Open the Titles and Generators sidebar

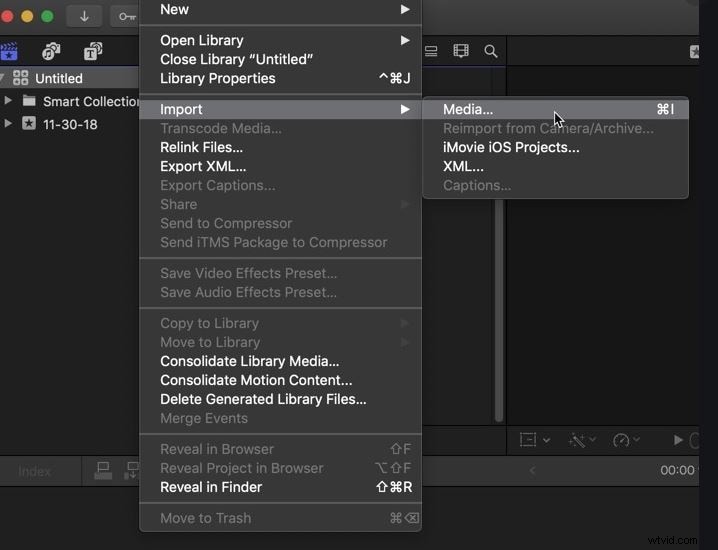[x=93, y=51]
